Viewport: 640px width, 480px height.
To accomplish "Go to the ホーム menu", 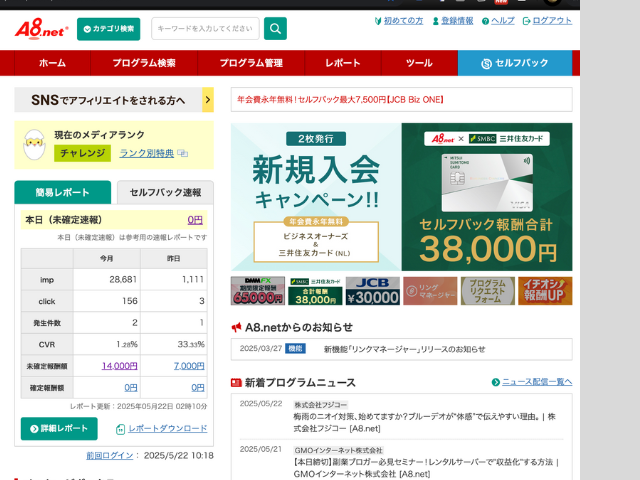I will (x=52, y=63).
